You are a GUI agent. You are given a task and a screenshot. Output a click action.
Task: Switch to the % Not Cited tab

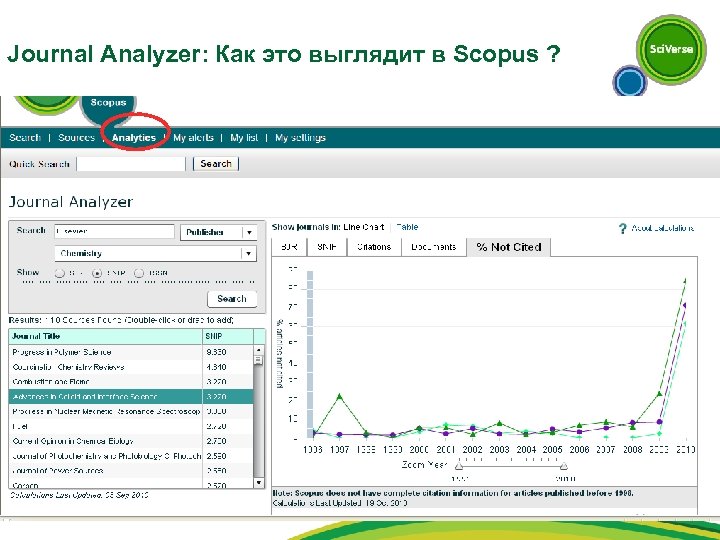click(509, 247)
